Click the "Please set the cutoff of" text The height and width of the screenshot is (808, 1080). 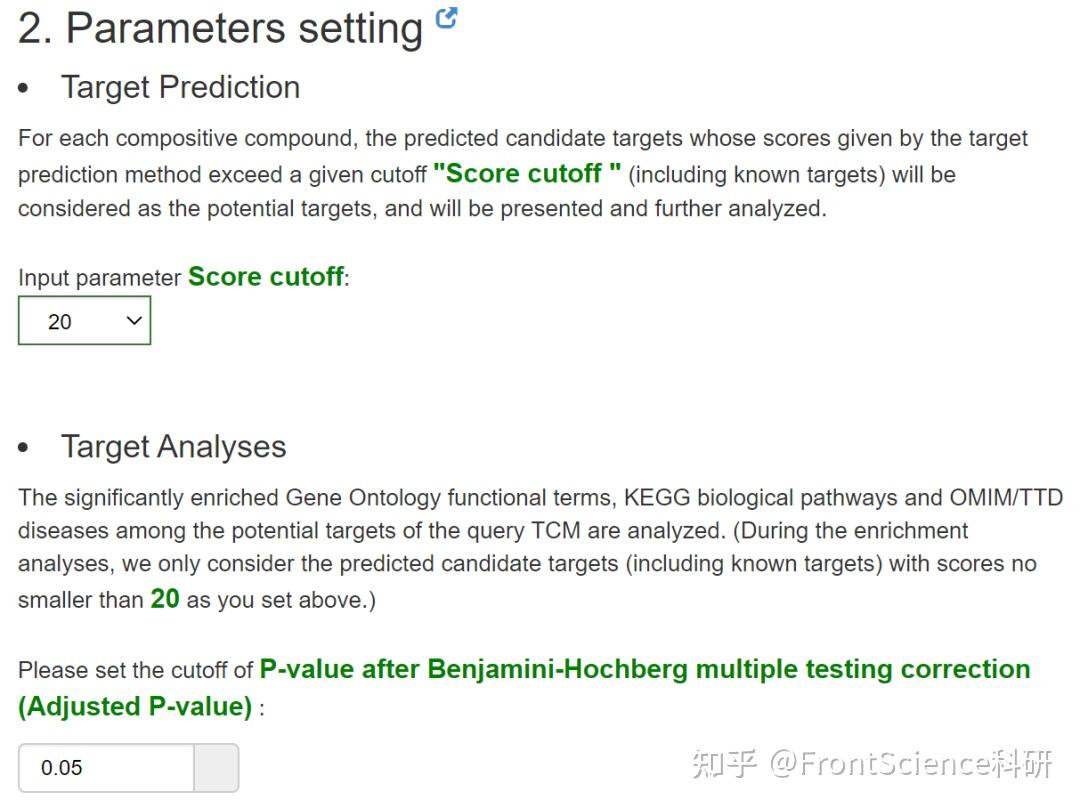coord(135,670)
